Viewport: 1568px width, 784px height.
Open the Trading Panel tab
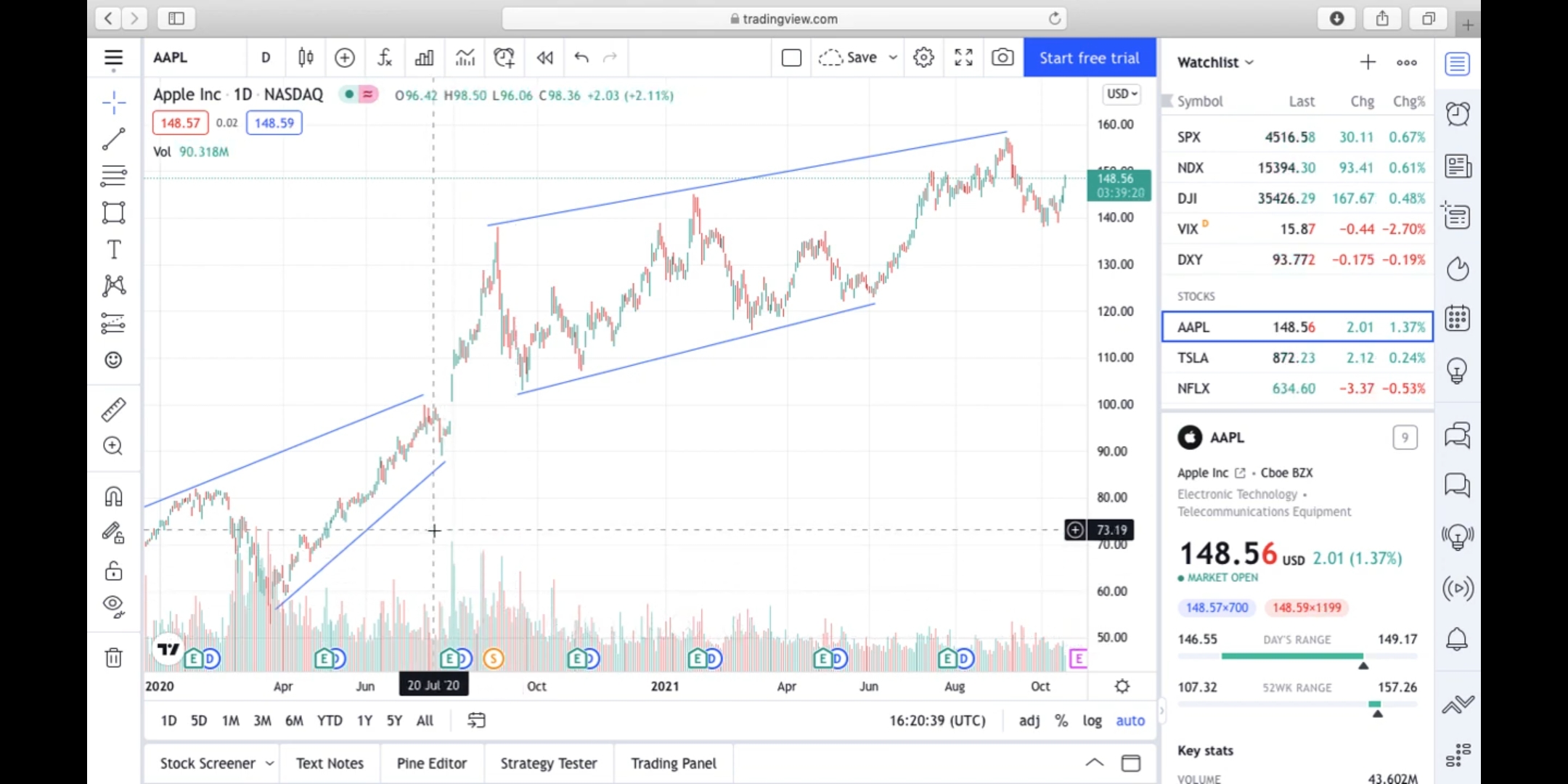[x=674, y=764]
